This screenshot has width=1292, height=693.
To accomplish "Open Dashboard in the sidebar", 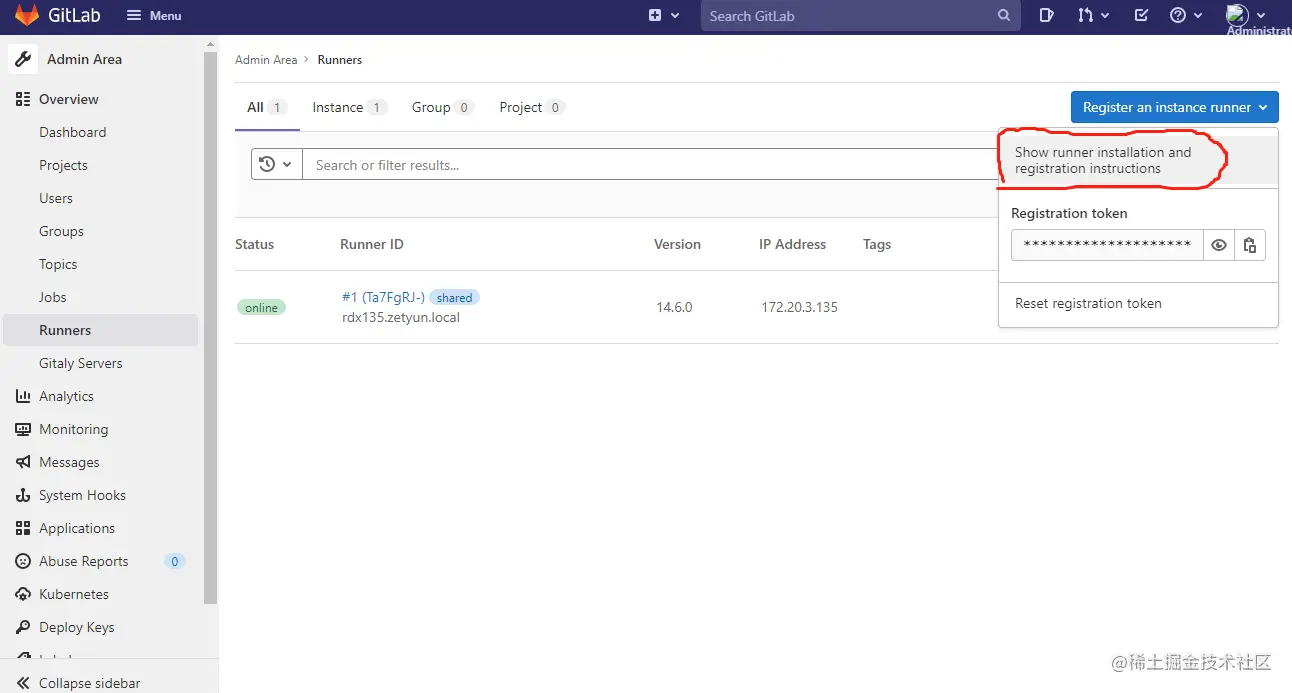I will tap(72, 132).
